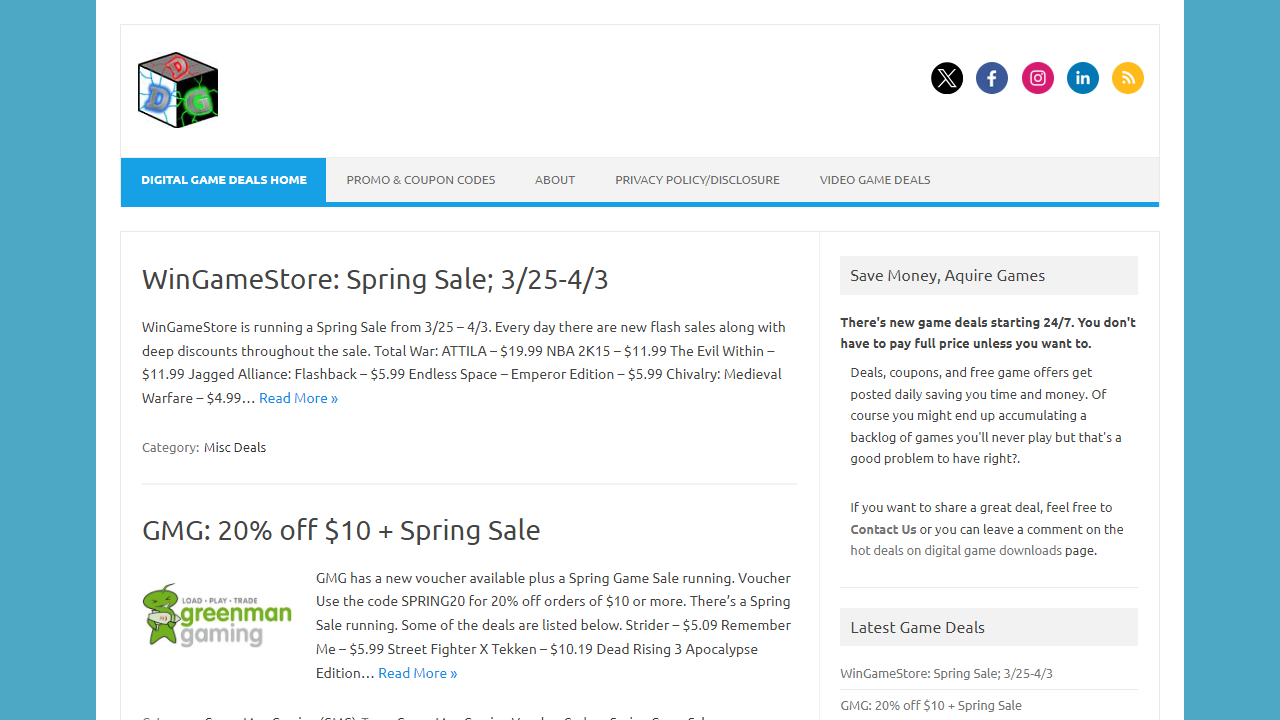Go to Video Game Deals section
Viewport: 1280px width, 720px height.
pyautogui.click(x=874, y=180)
